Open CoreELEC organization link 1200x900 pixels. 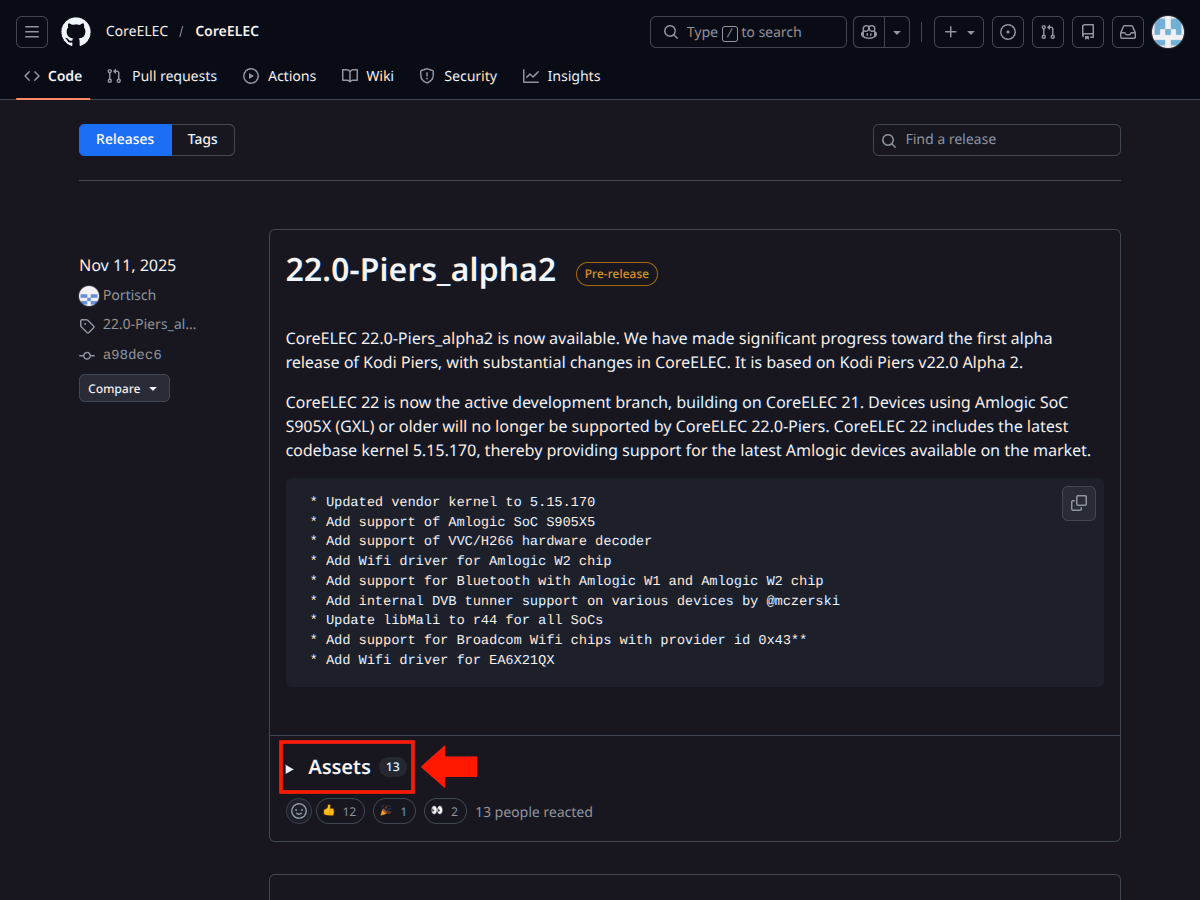point(137,32)
